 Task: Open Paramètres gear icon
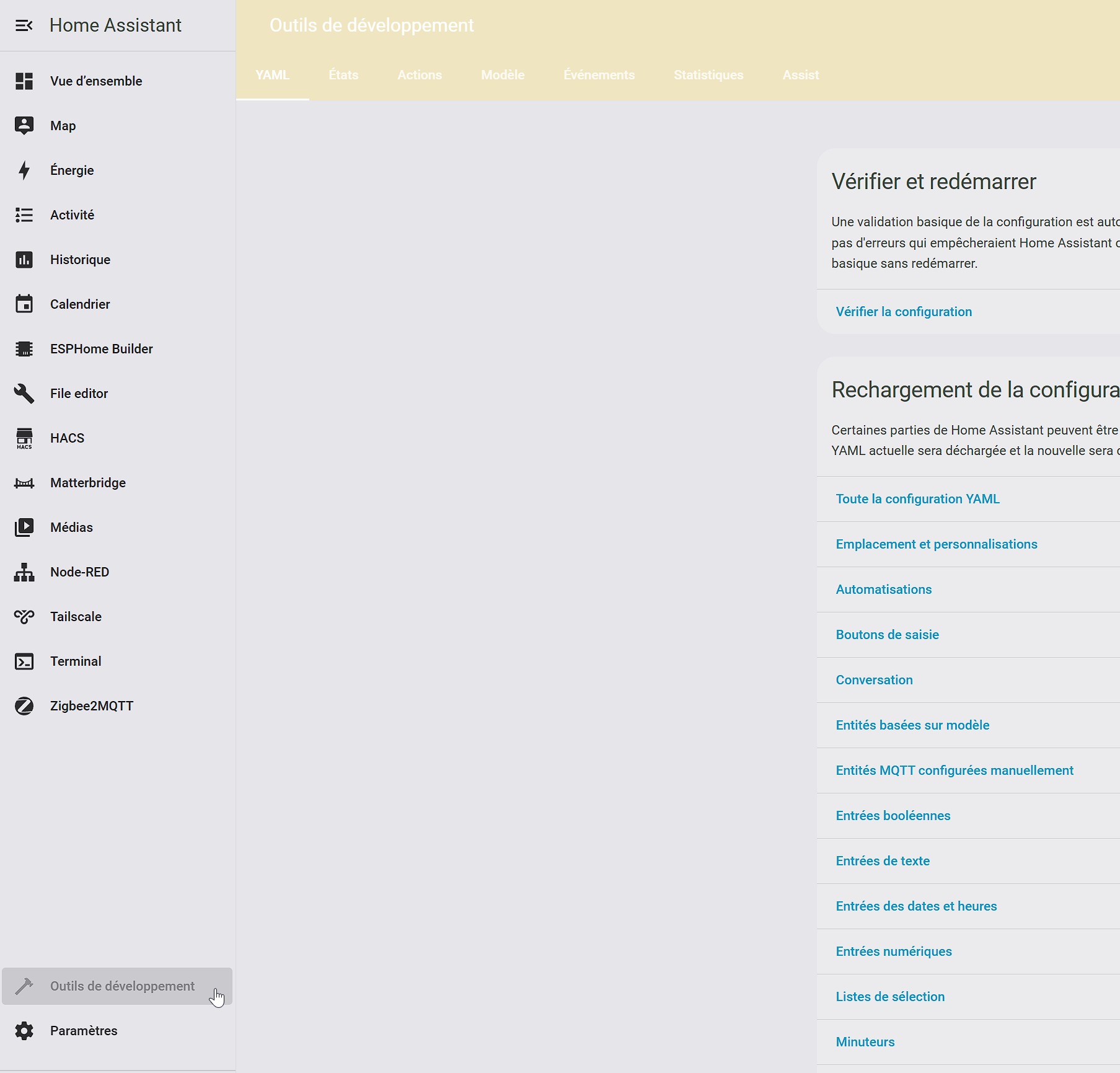coord(24,1031)
